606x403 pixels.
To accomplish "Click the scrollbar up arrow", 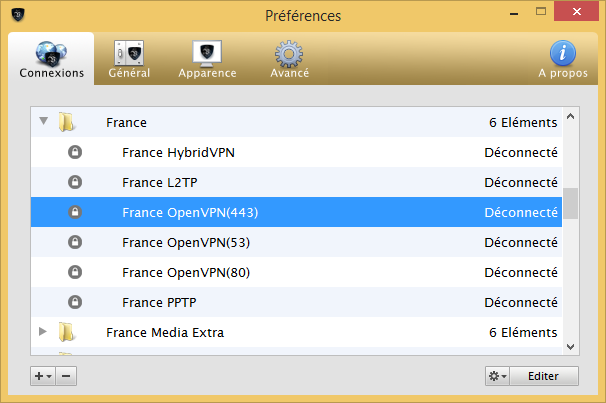I will [x=570, y=116].
